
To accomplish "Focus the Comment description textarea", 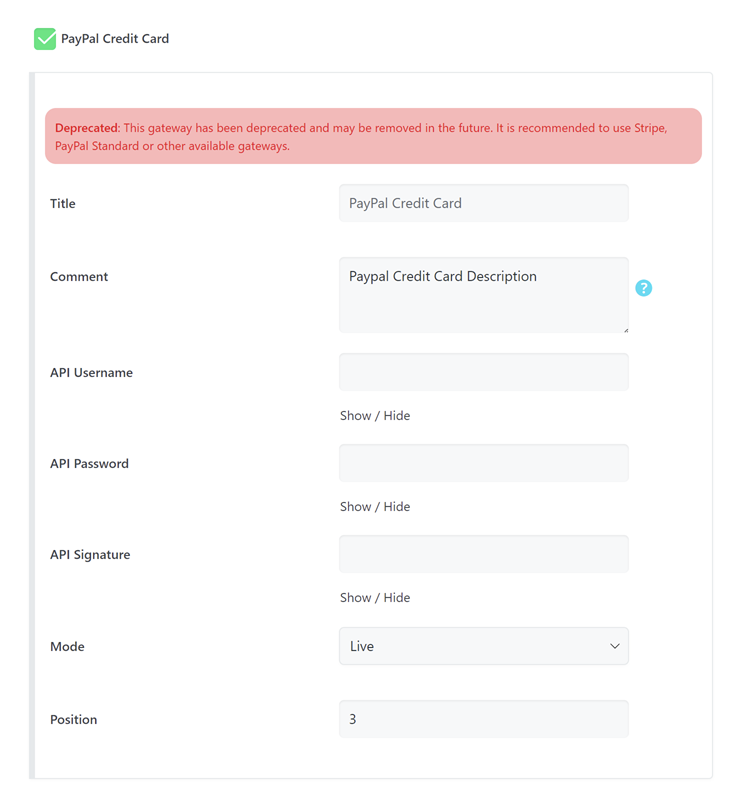I will 483,296.
